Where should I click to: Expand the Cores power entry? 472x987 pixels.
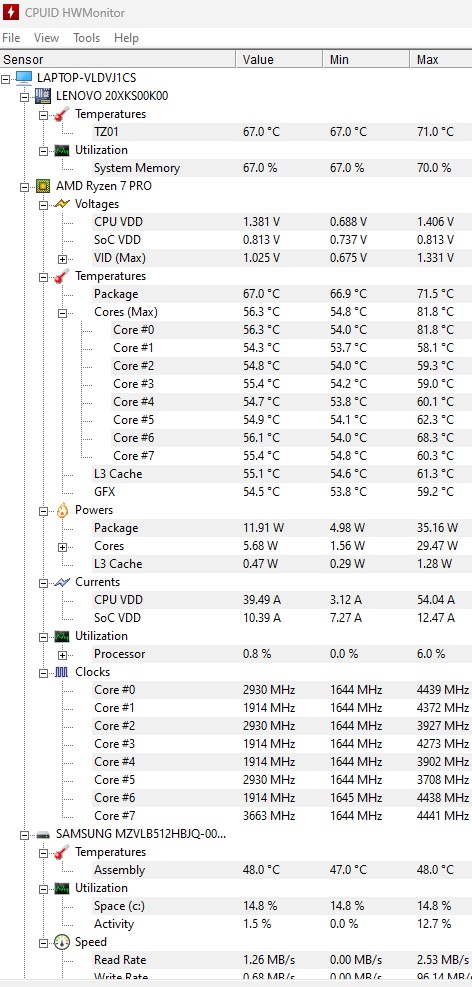pos(62,547)
